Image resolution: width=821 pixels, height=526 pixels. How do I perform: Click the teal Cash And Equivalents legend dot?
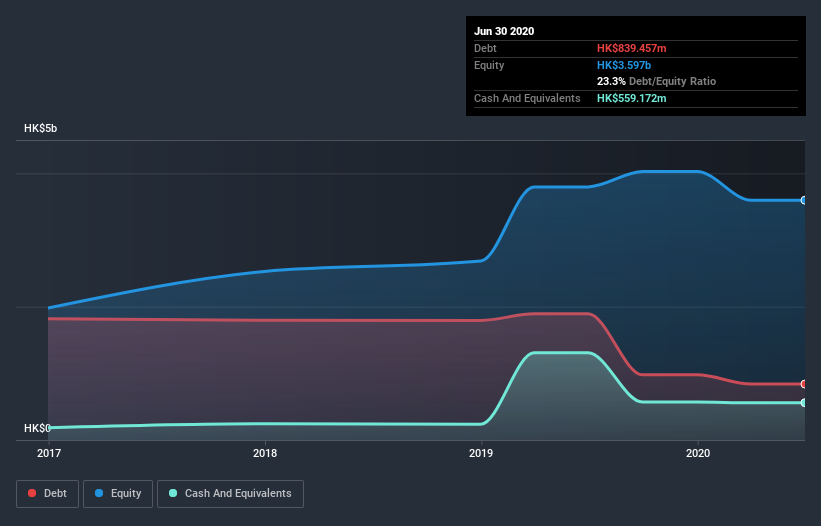[x=173, y=493]
